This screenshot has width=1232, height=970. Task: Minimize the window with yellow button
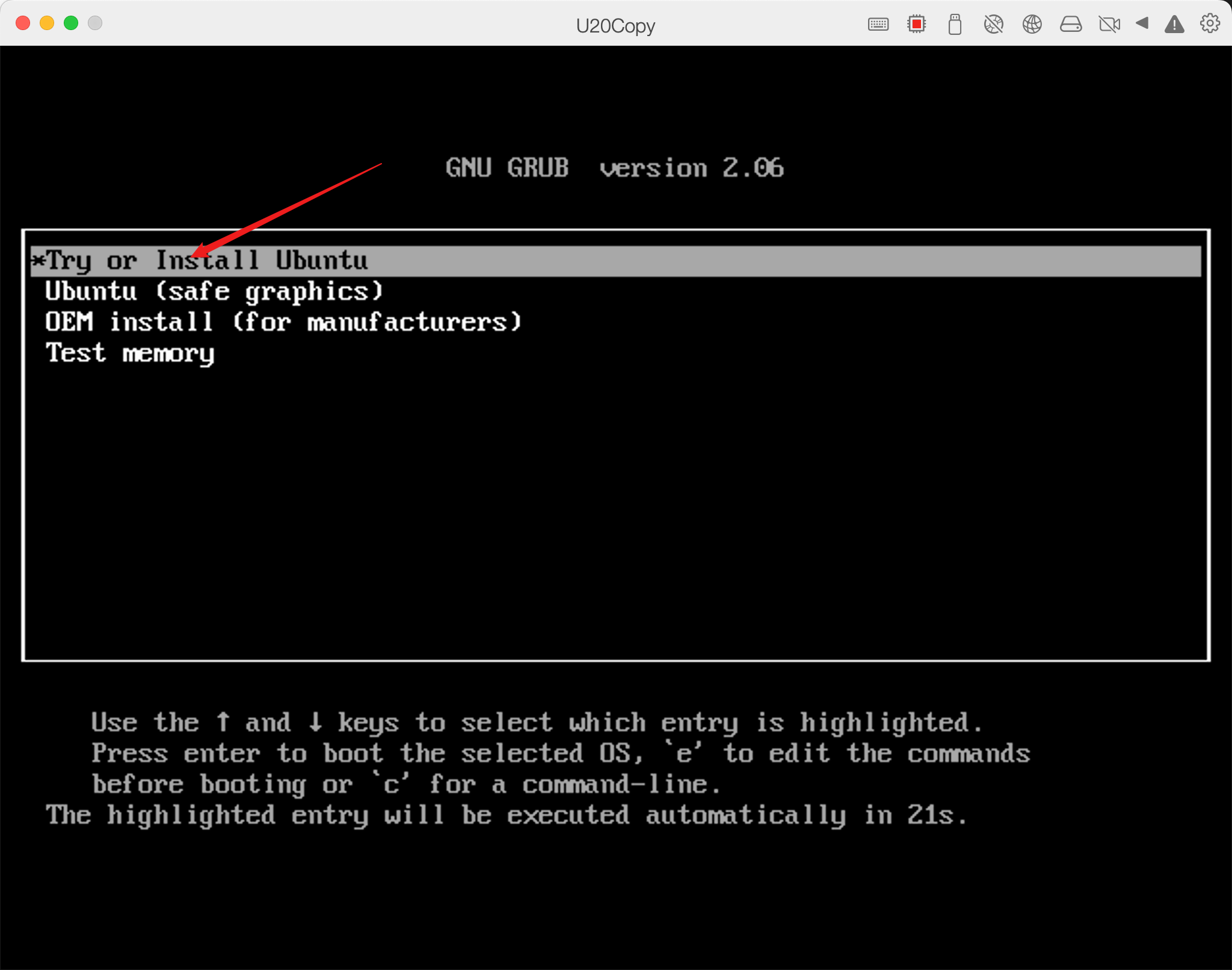tap(47, 23)
